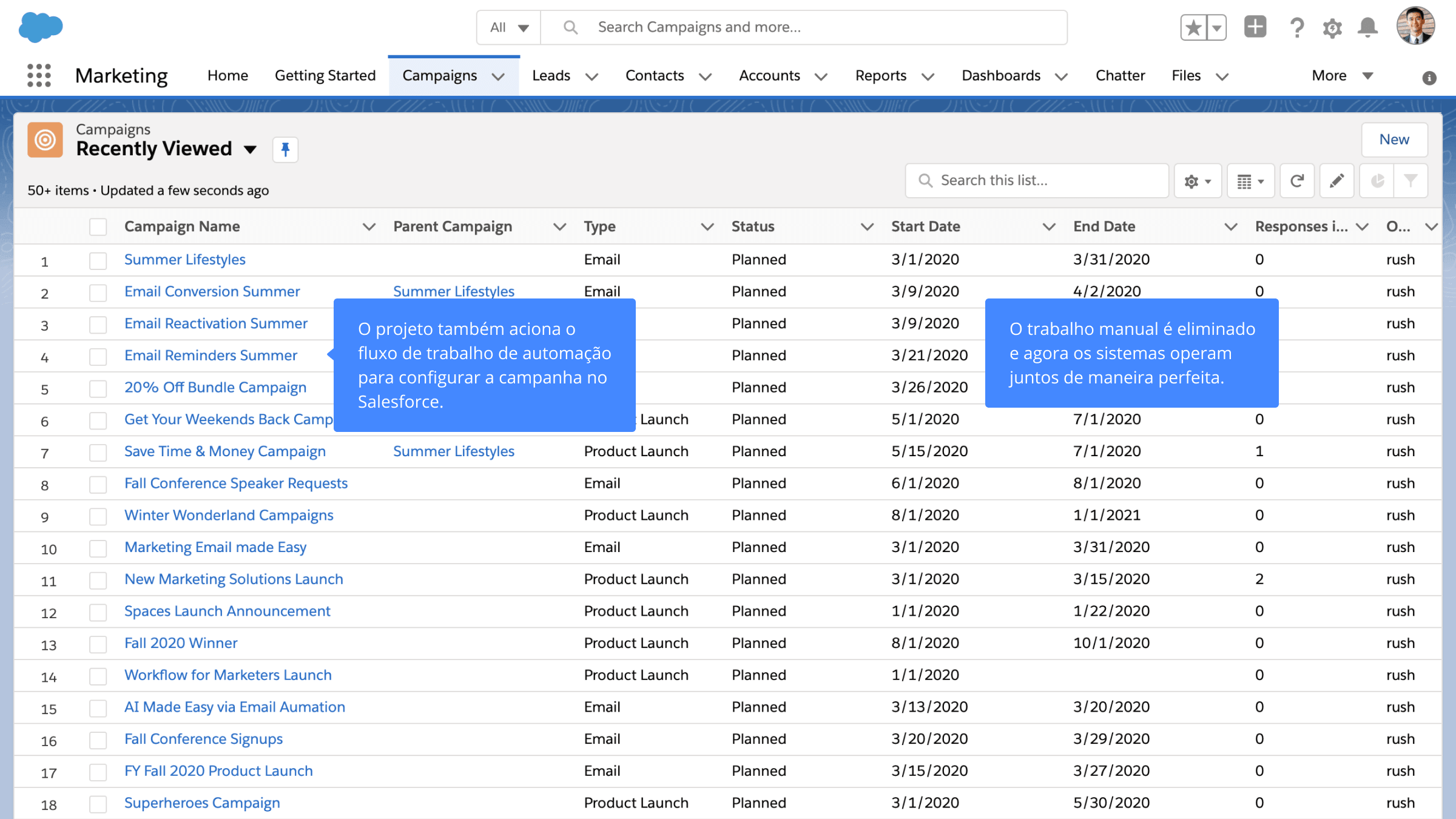Switch to the Contacts tab
The height and width of the screenshot is (819, 1456).
pyautogui.click(x=655, y=76)
